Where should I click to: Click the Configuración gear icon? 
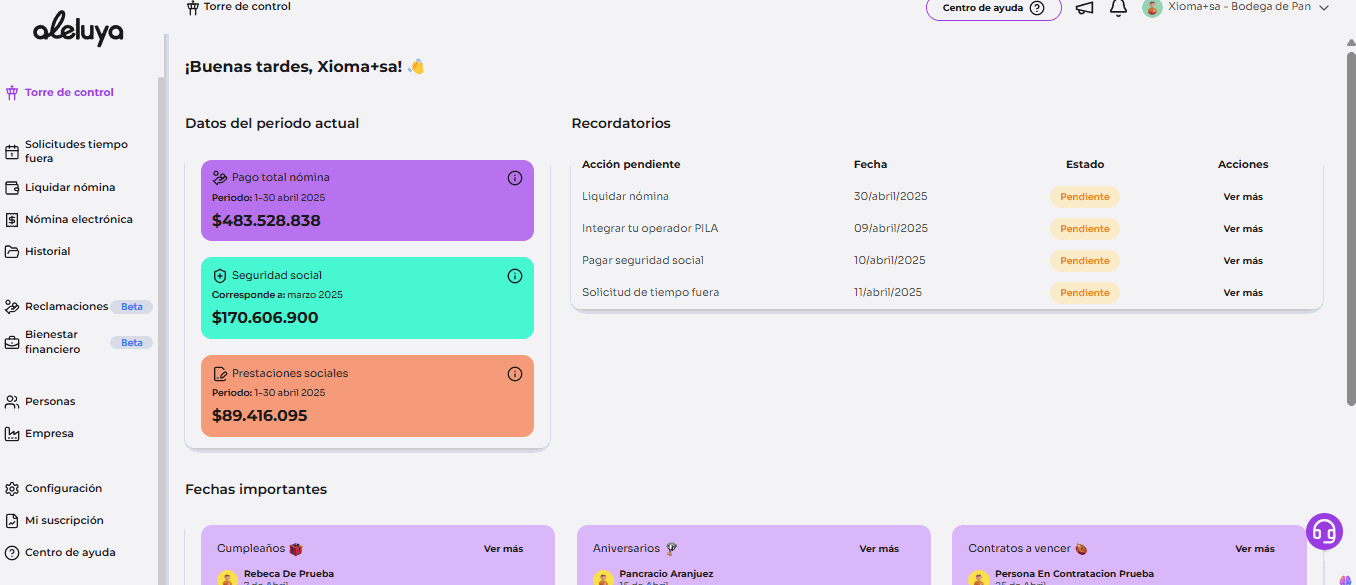coord(12,488)
